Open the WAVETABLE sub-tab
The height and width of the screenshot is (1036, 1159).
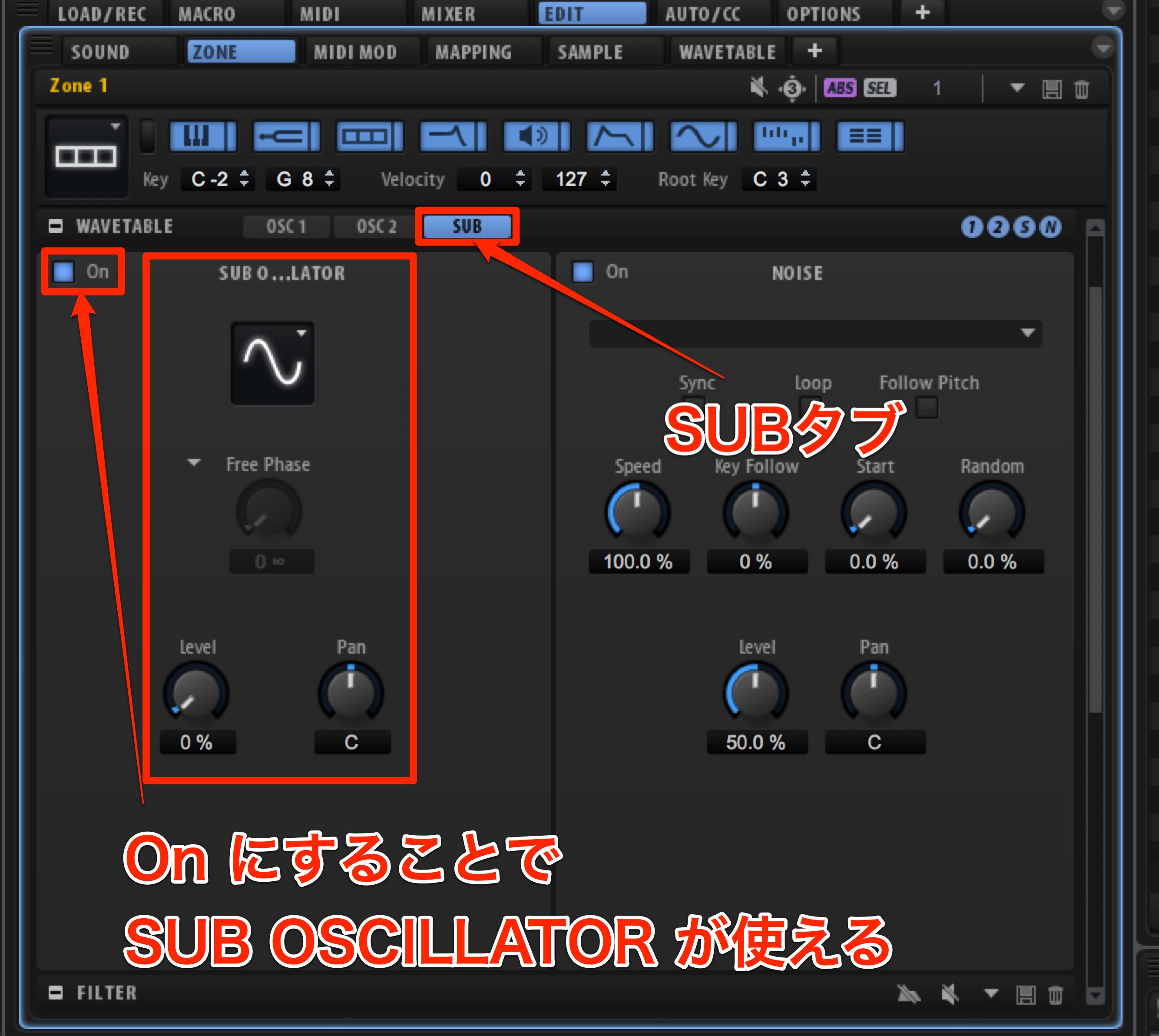(x=727, y=53)
